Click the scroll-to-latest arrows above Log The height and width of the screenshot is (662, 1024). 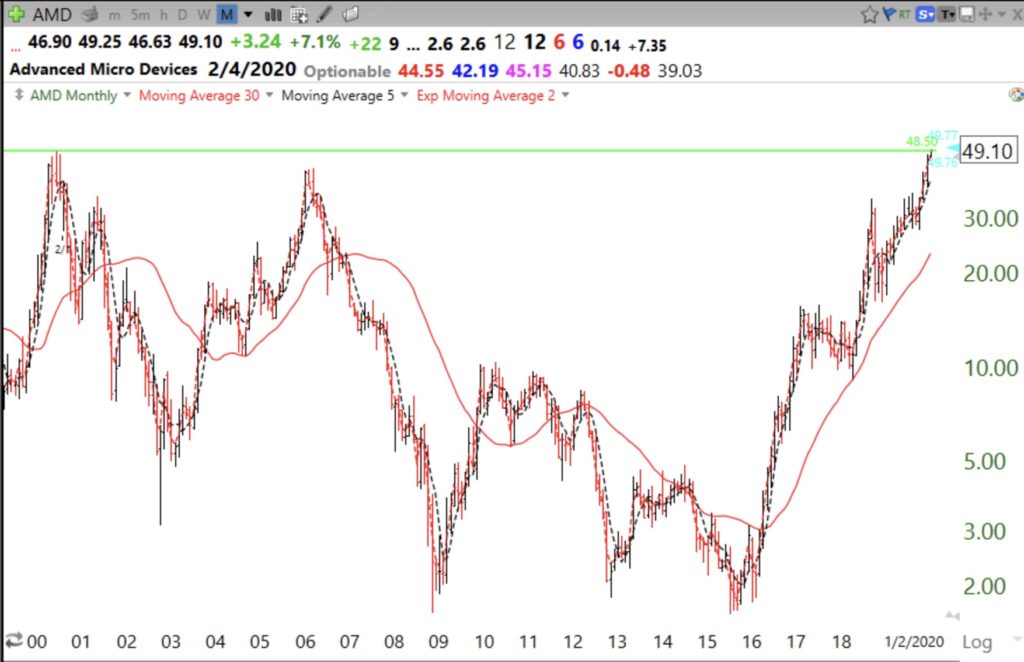(x=953, y=615)
